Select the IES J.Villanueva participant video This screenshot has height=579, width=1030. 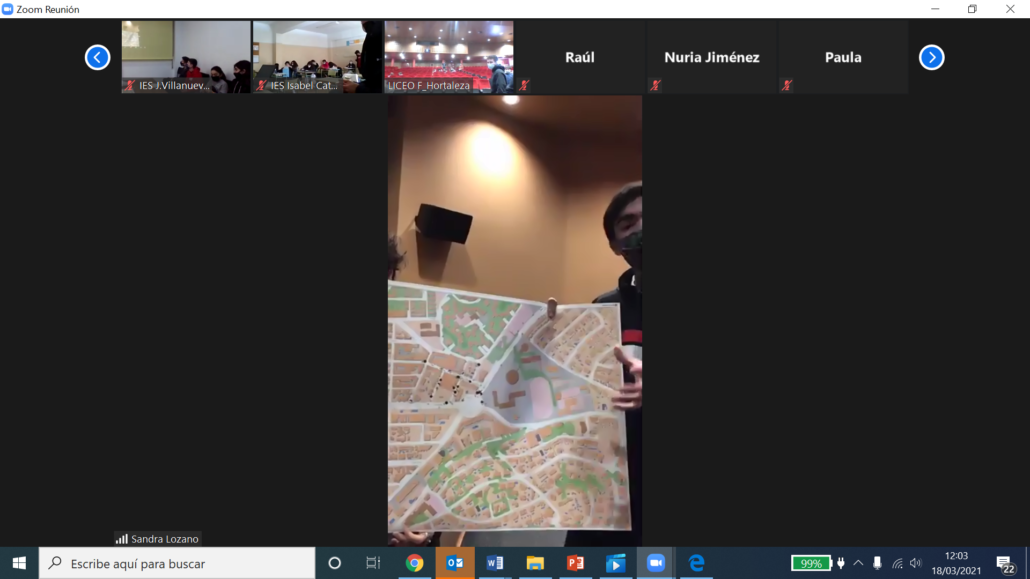pos(186,57)
